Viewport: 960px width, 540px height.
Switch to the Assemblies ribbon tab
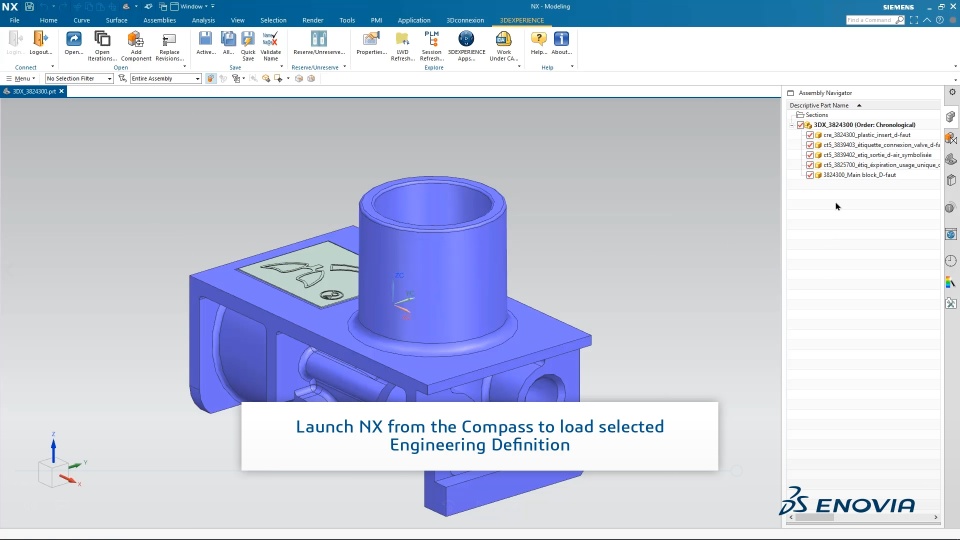(159, 20)
